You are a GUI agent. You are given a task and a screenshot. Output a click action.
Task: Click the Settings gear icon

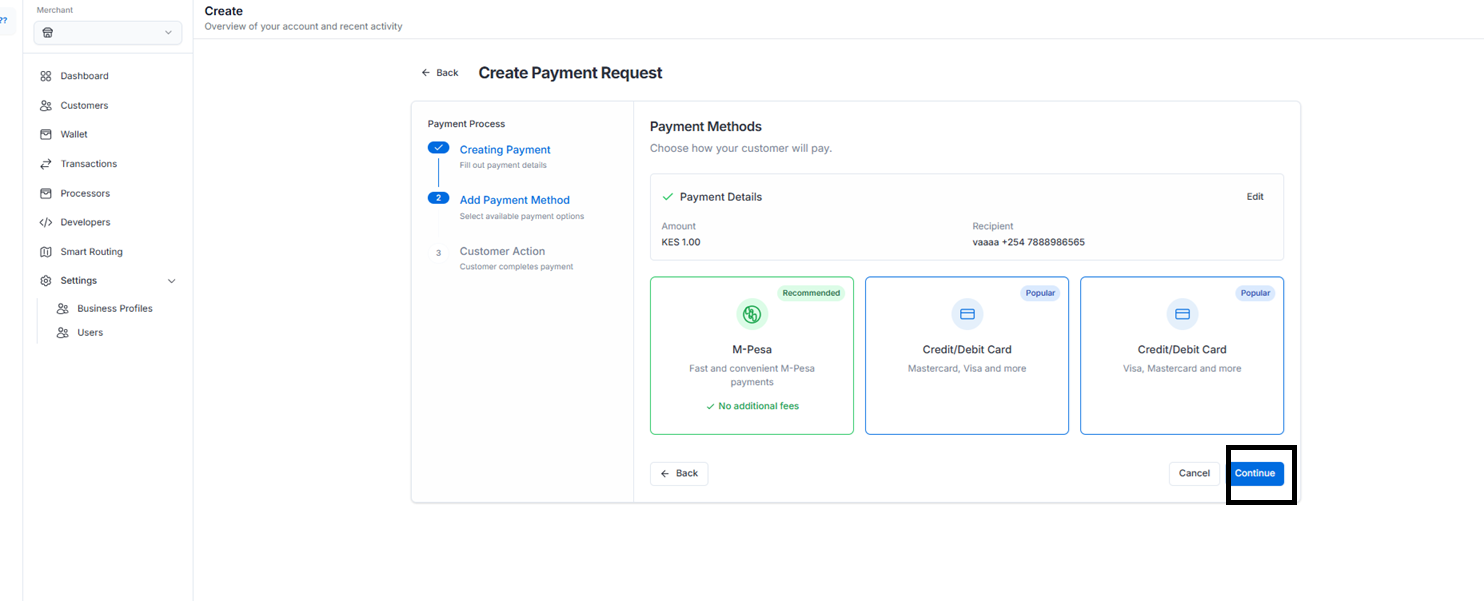point(46,281)
